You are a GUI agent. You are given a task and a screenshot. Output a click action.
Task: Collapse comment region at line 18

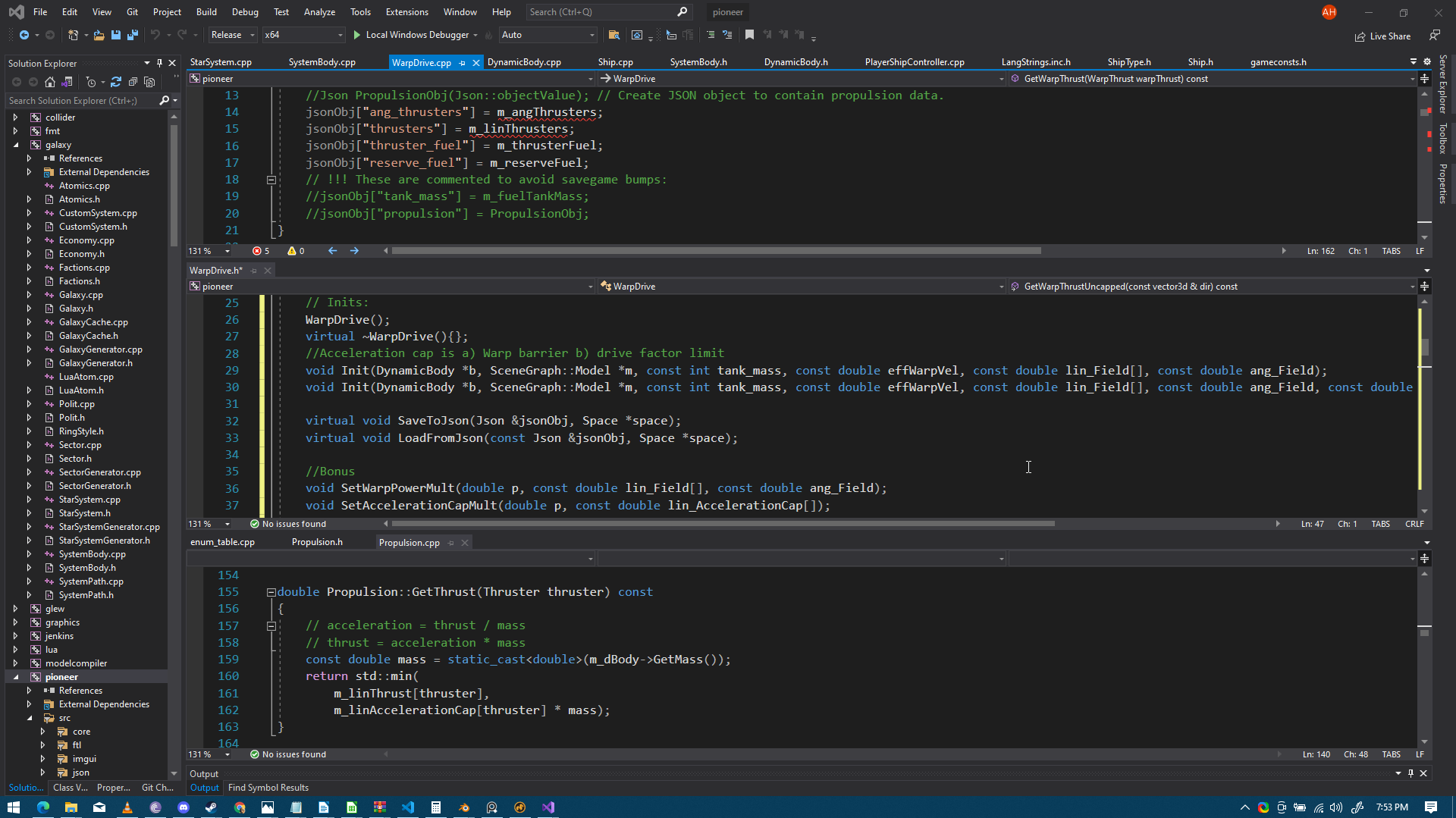point(271,180)
